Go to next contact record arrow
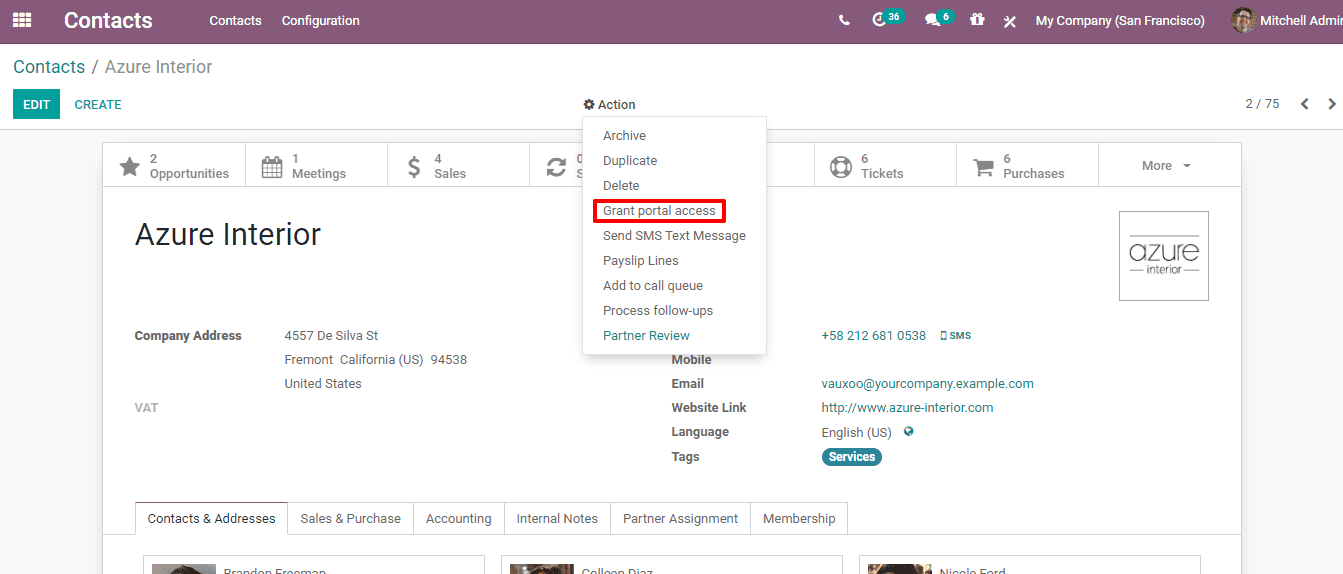This screenshot has width=1343, height=574. pyautogui.click(x=1332, y=104)
